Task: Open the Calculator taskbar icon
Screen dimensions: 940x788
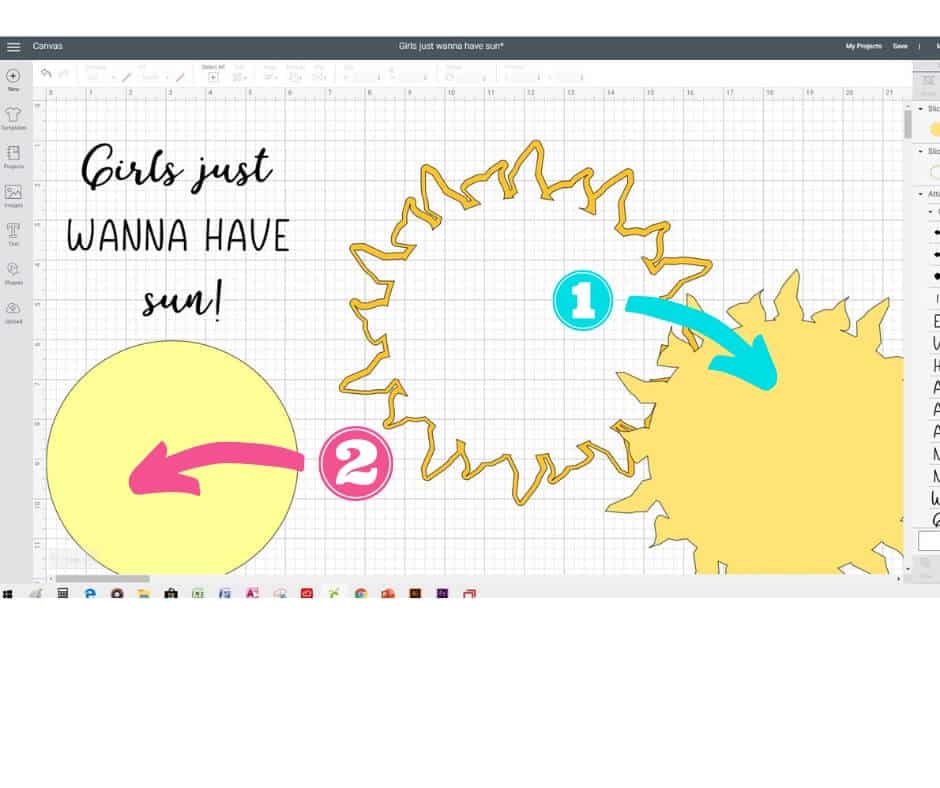Action: [62, 594]
